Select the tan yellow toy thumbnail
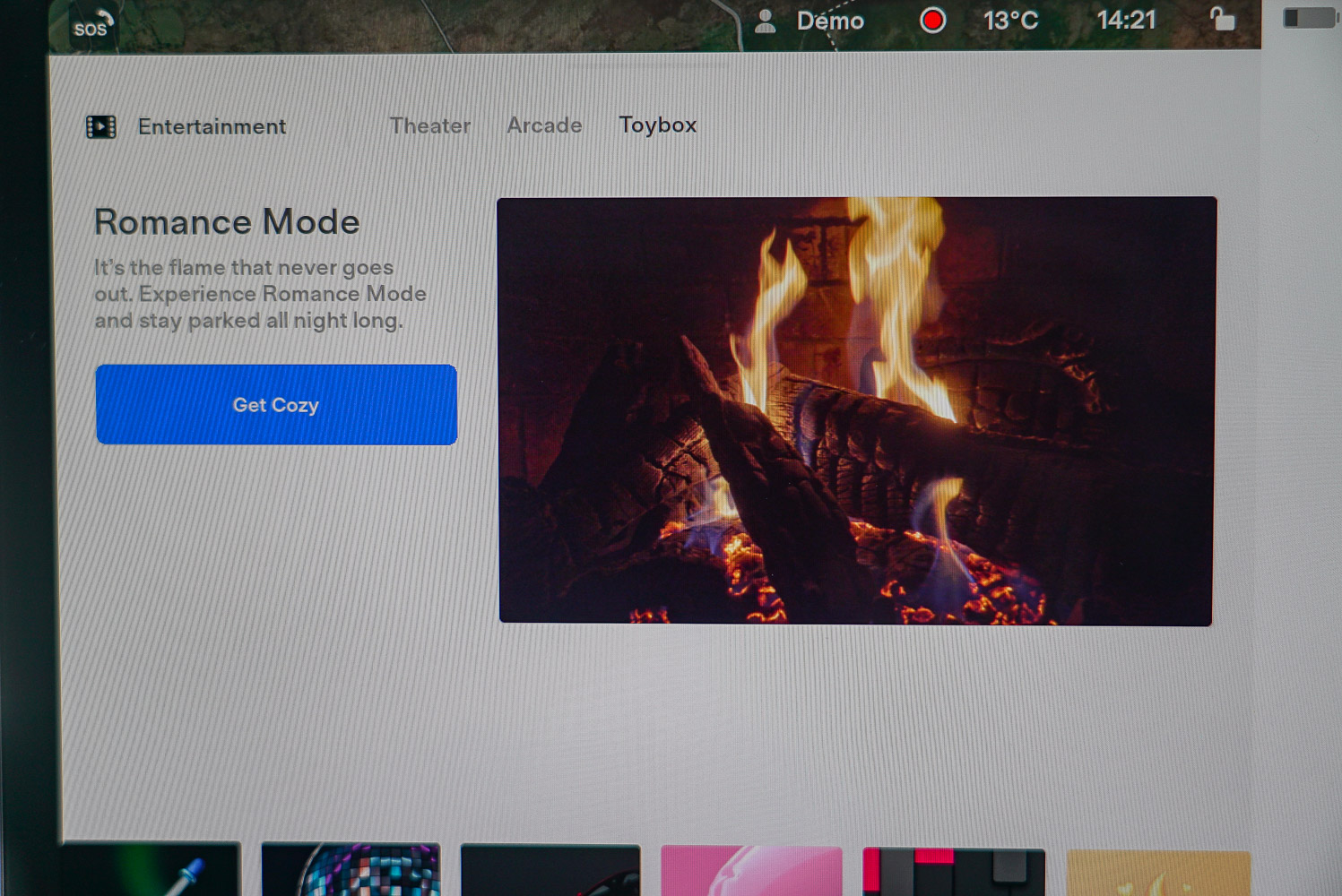1342x896 pixels. [1158, 874]
